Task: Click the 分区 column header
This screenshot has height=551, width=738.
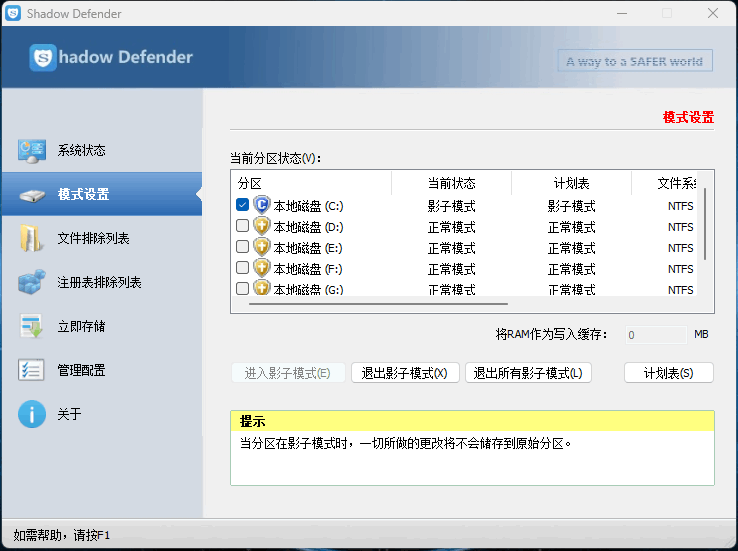Action: click(312, 183)
